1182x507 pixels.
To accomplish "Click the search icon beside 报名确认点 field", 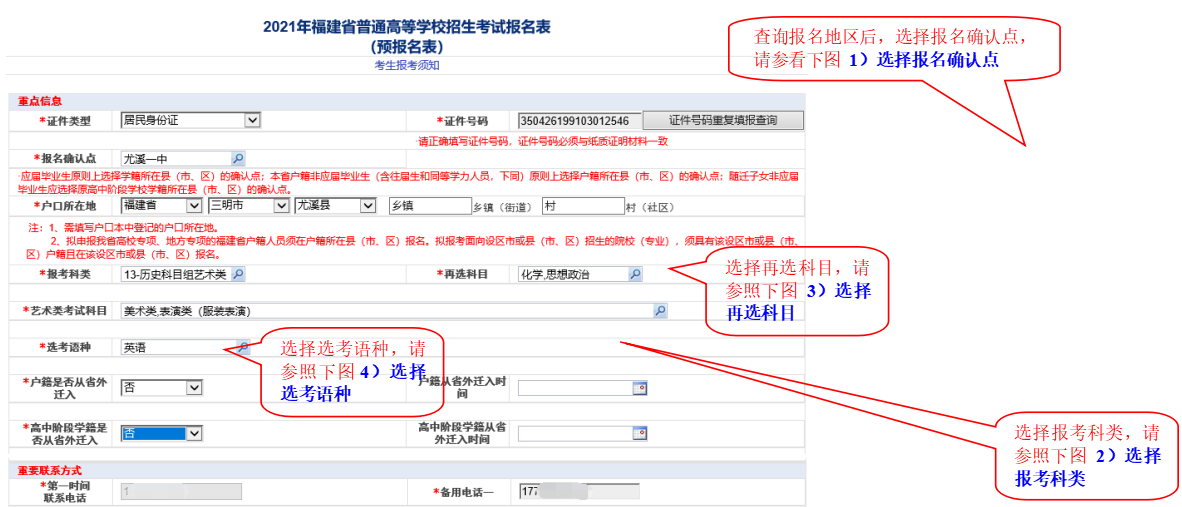I will pyautogui.click(x=237, y=158).
